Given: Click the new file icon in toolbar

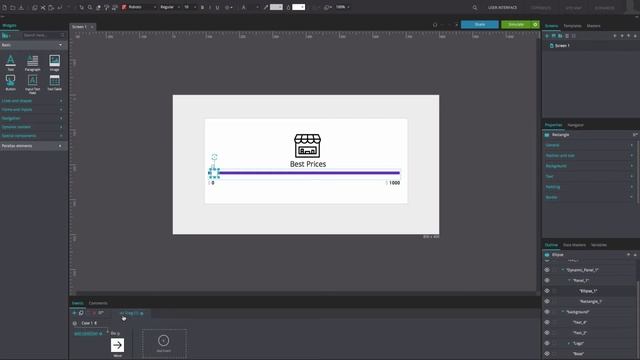Looking at the screenshot, I should (4, 7).
